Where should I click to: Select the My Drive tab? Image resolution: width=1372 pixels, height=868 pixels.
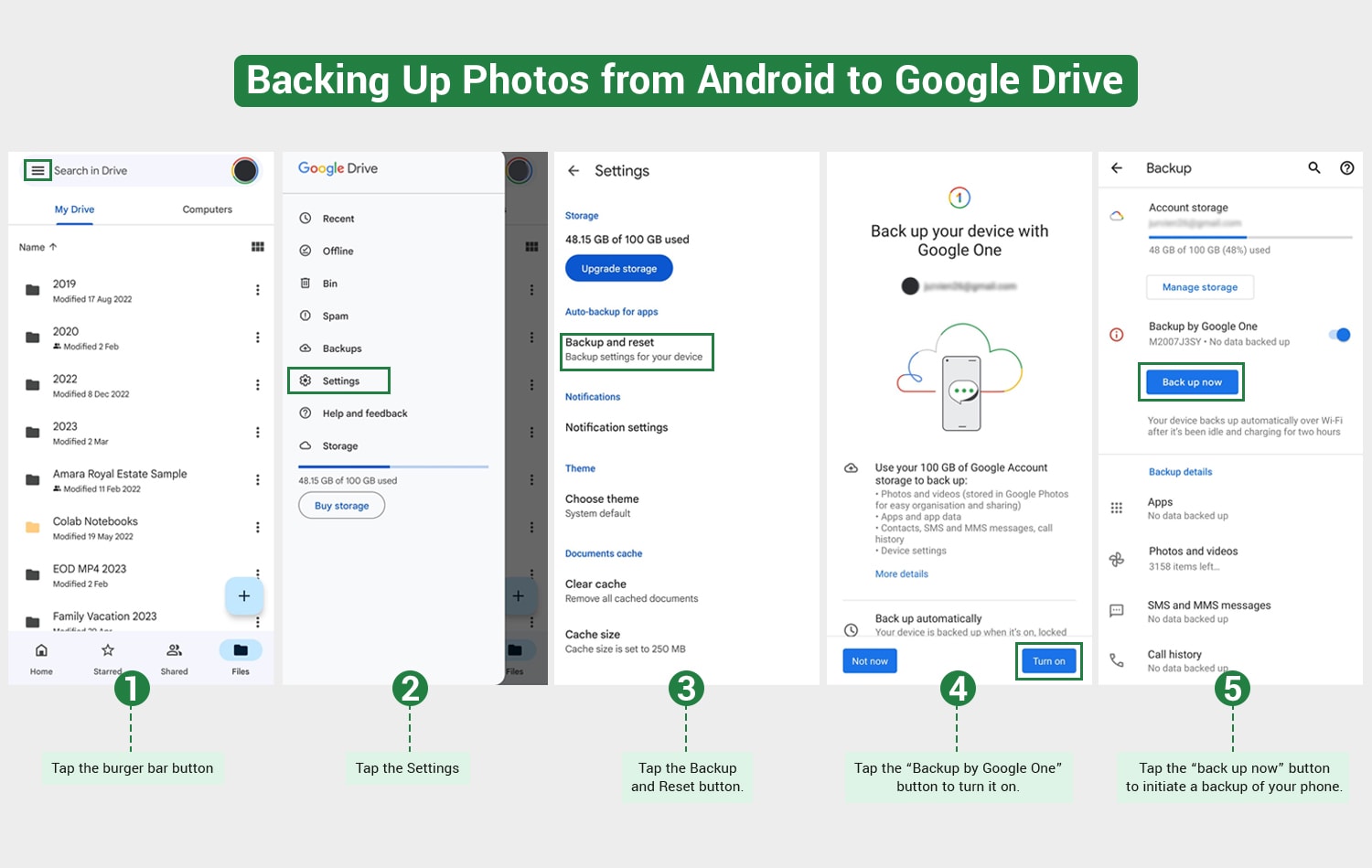tap(73, 209)
